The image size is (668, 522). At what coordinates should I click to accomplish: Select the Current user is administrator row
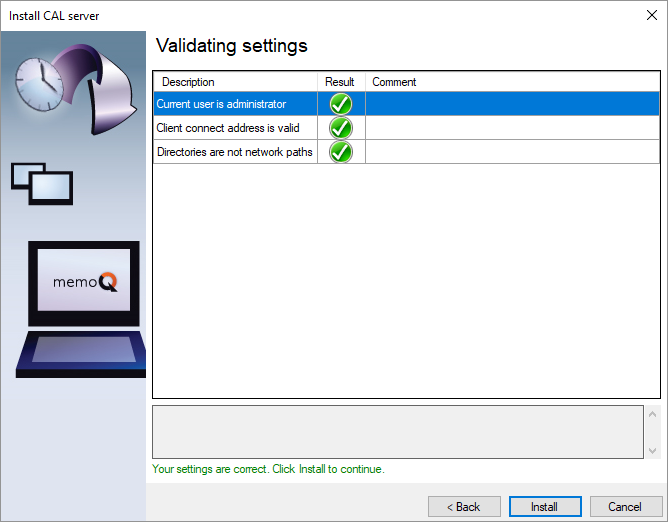coord(406,104)
